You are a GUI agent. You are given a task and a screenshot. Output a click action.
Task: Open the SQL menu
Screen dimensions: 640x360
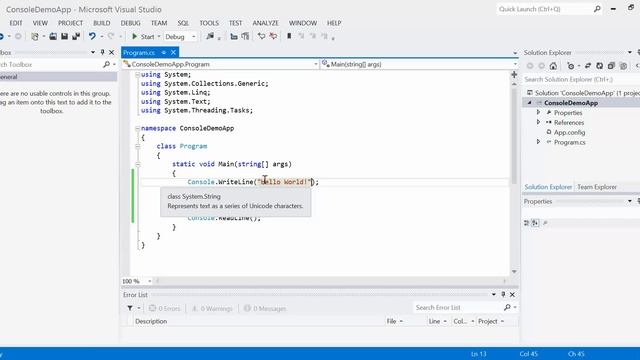coord(183,23)
